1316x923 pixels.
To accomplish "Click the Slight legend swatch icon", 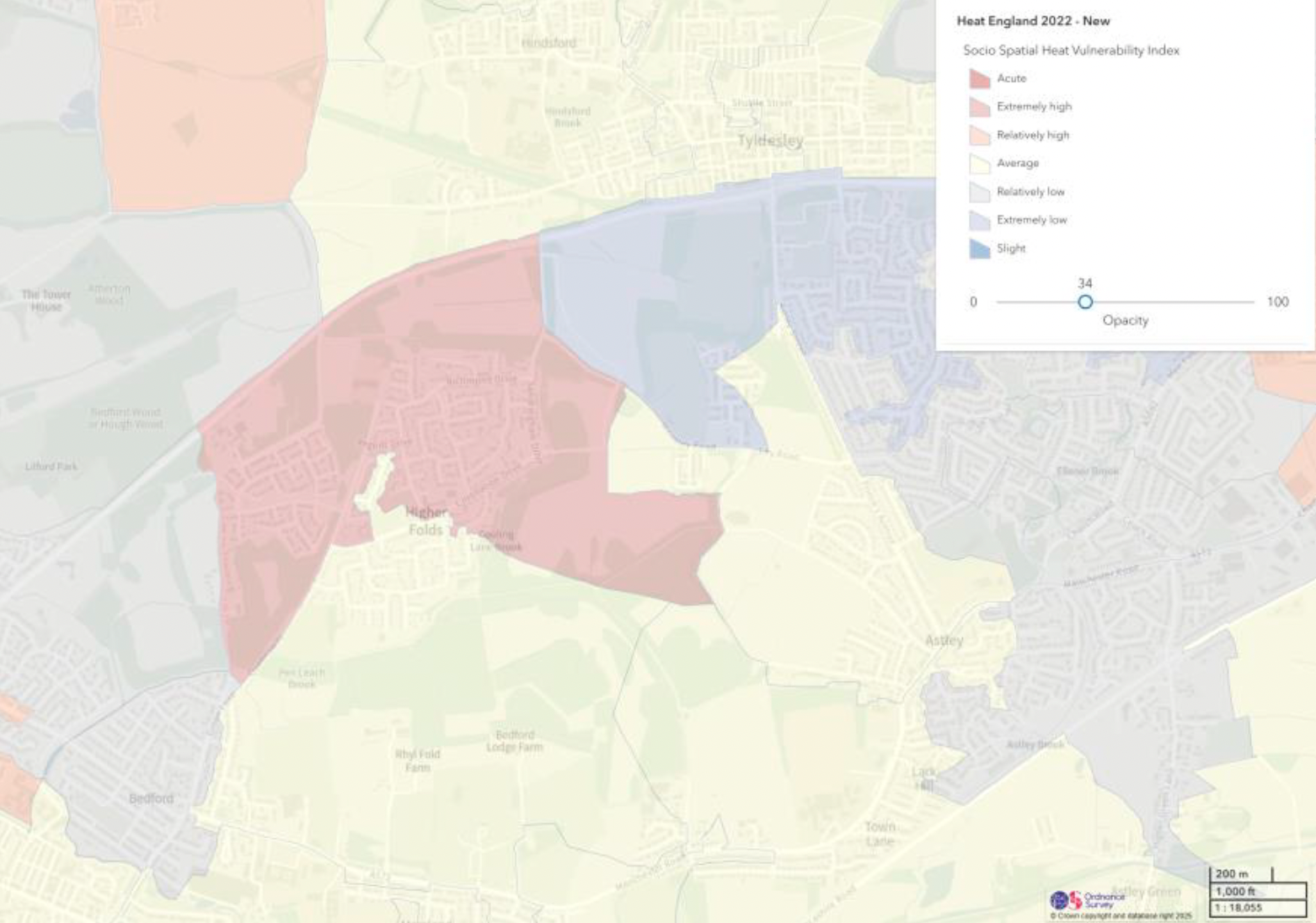I will click(x=979, y=248).
